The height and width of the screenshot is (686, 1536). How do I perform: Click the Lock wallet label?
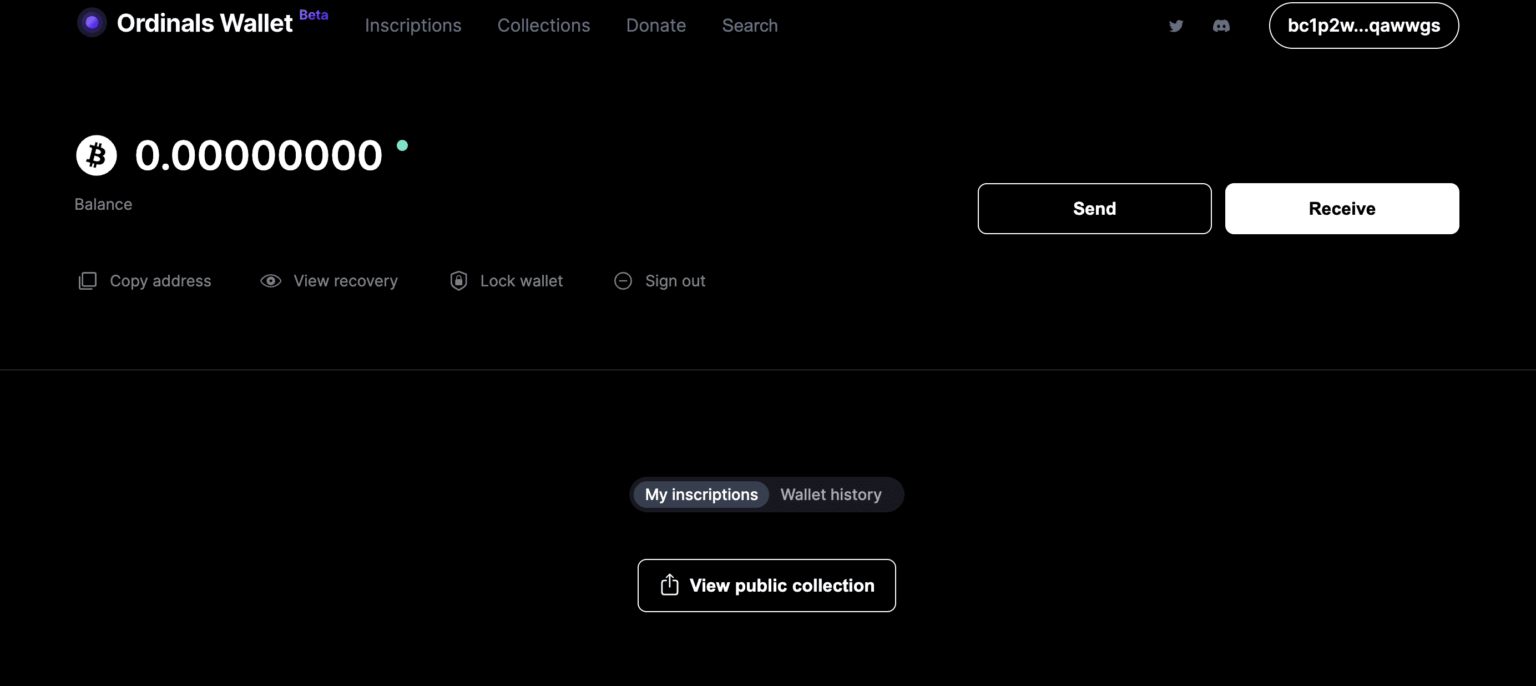[521, 281]
